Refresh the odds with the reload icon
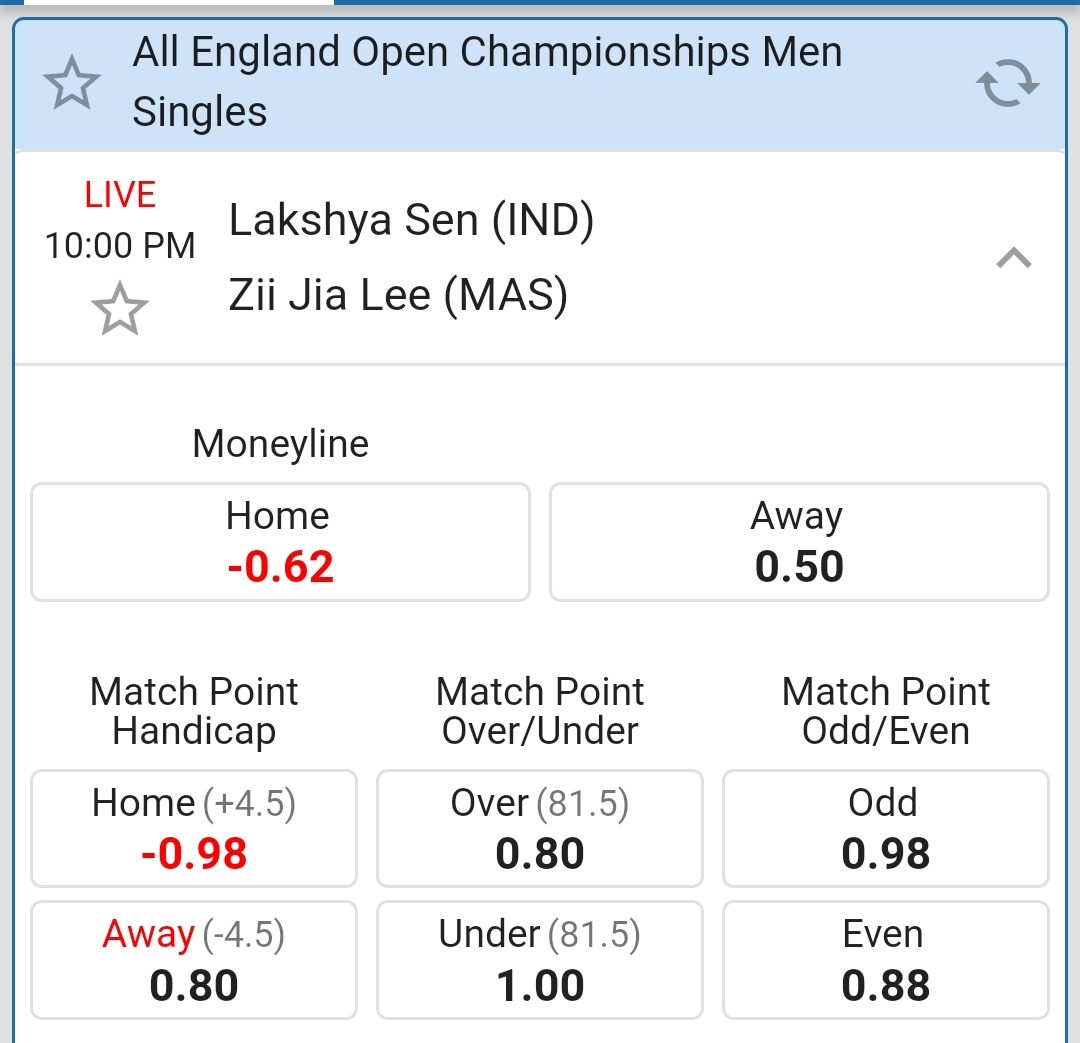The image size is (1080, 1043). [x=1007, y=83]
